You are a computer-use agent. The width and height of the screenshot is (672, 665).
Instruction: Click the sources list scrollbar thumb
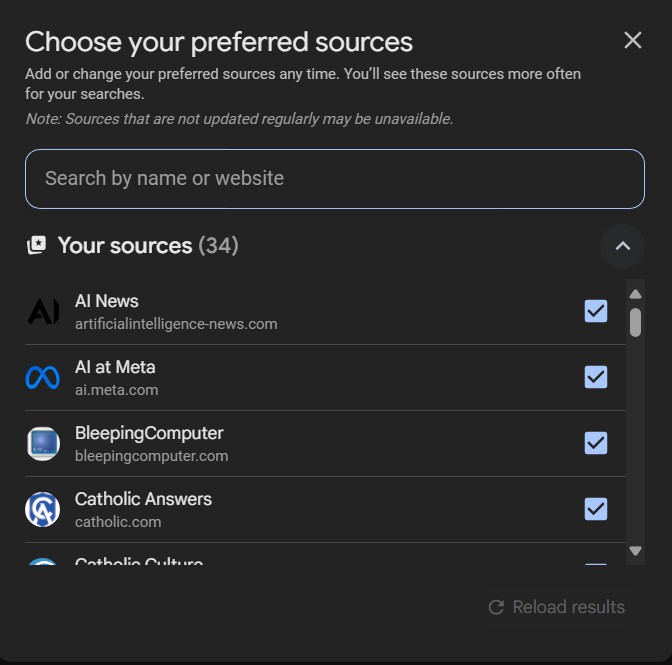[x=635, y=322]
